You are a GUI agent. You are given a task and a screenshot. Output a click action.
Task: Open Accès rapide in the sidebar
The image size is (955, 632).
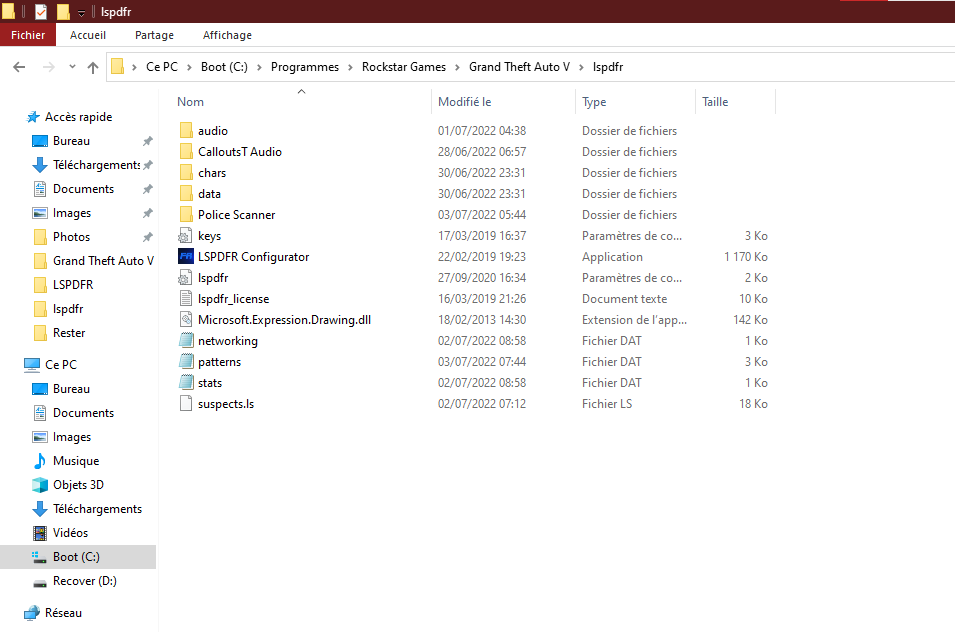pyautogui.click(x=78, y=117)
